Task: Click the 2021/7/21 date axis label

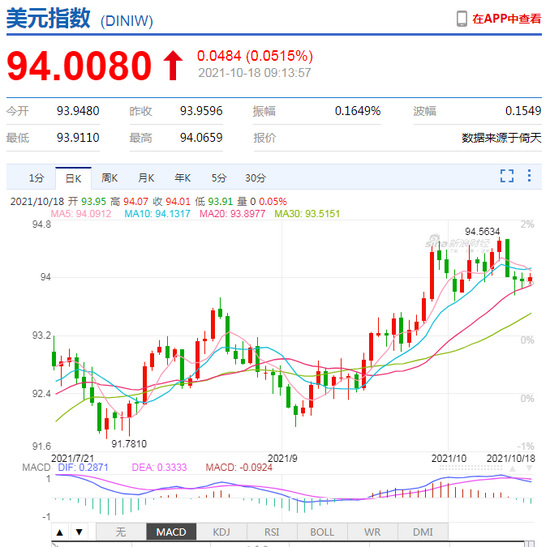Action: (x=73, y=458)
